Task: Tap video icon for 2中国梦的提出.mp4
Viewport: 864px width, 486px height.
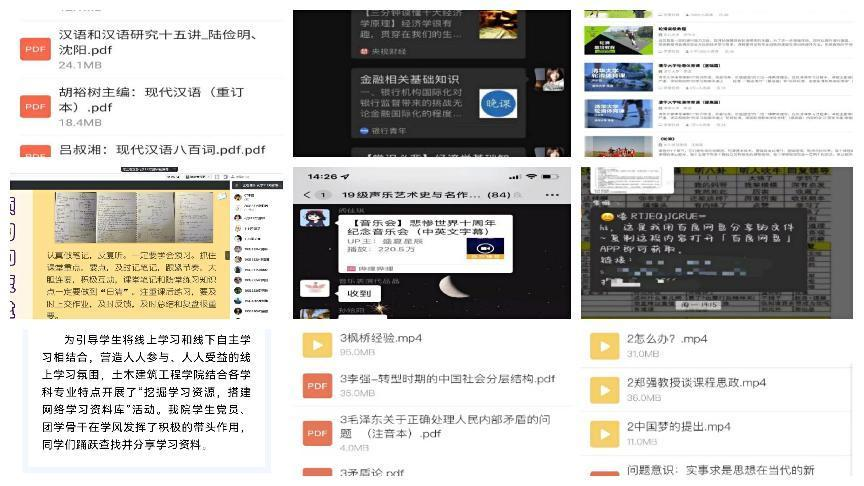Action: 604,433
